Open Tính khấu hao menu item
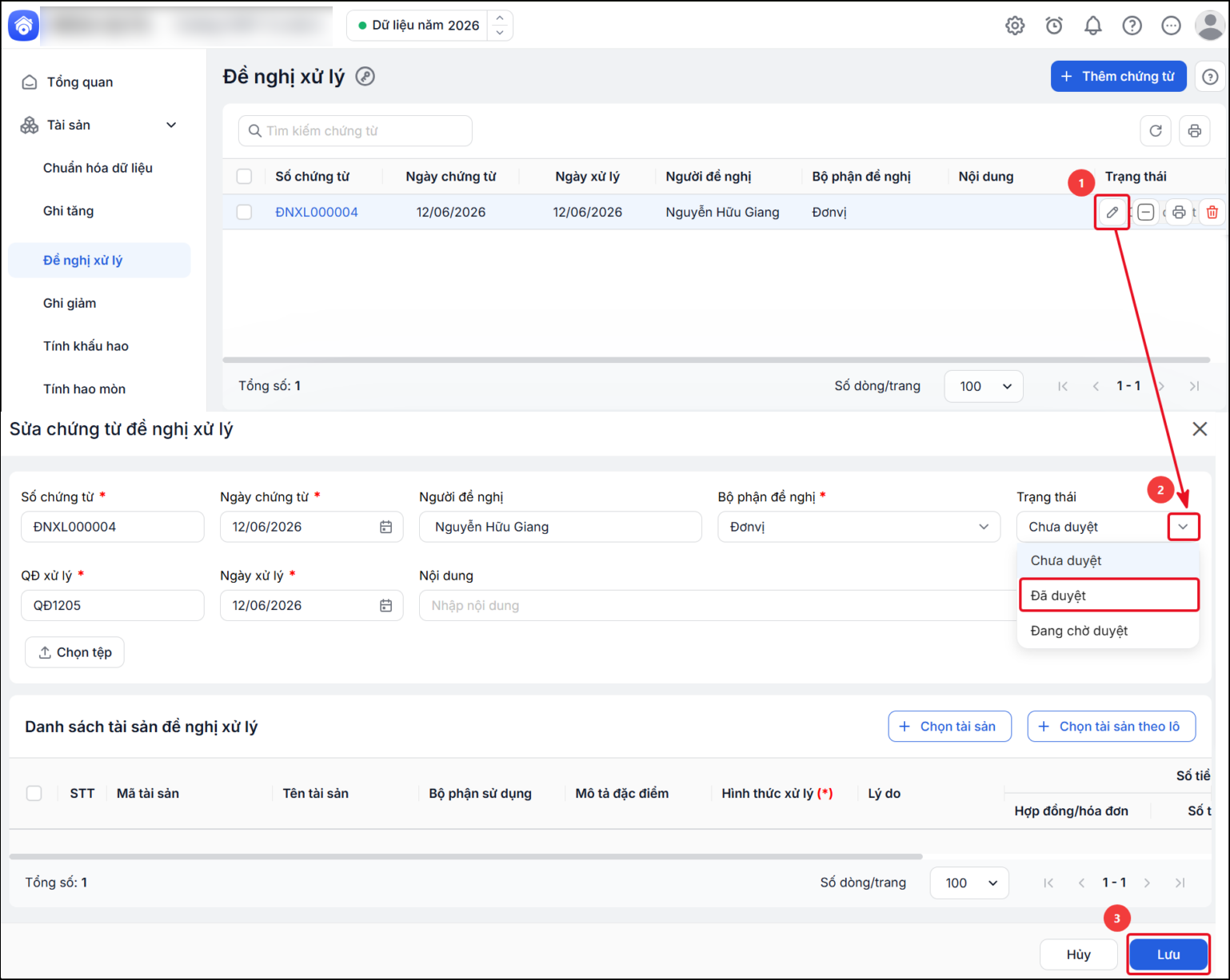Image resolution: width=1230 pixels, height=980 pixels. (x=86, y=346)
